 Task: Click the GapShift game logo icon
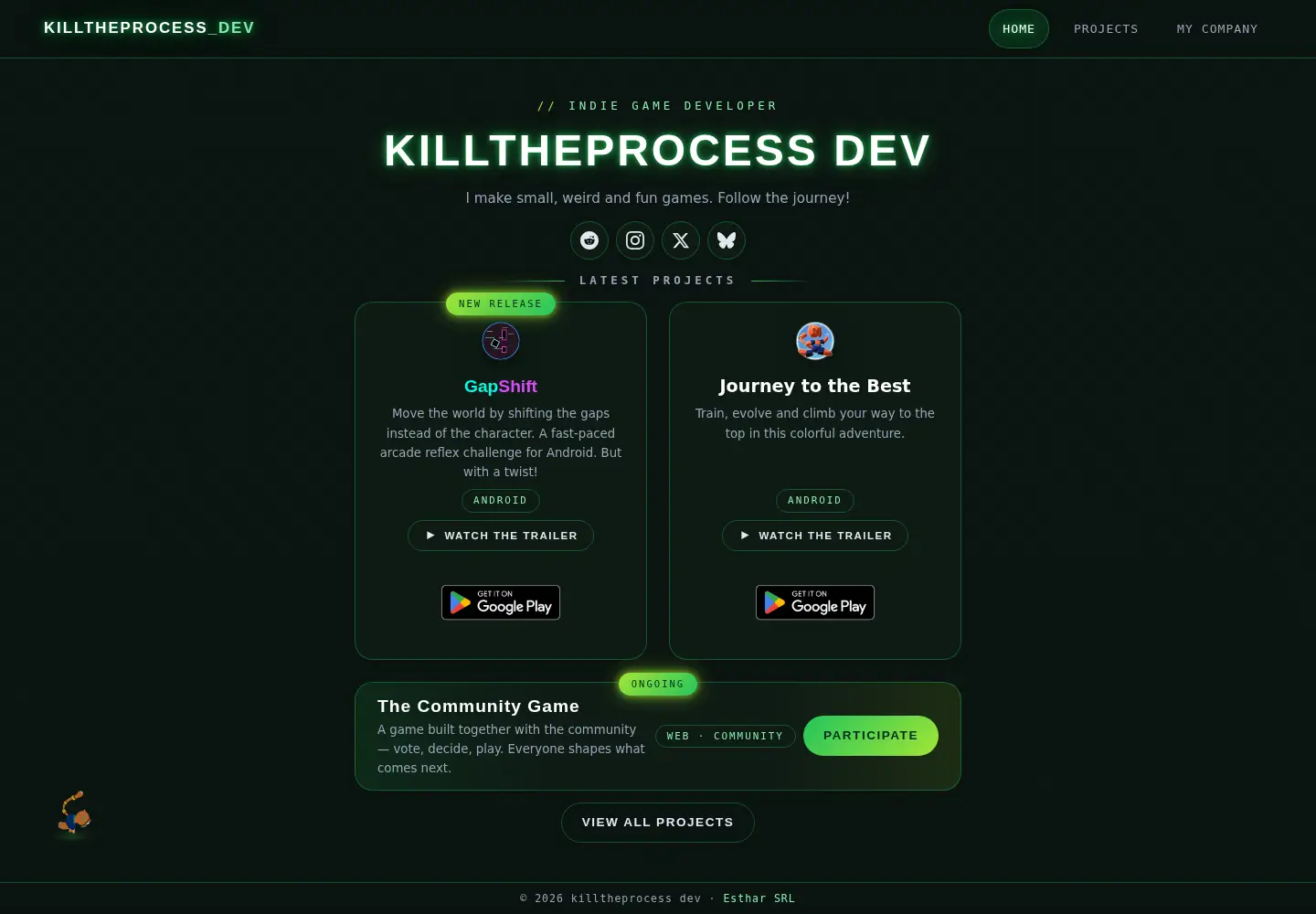coord(501,341)
